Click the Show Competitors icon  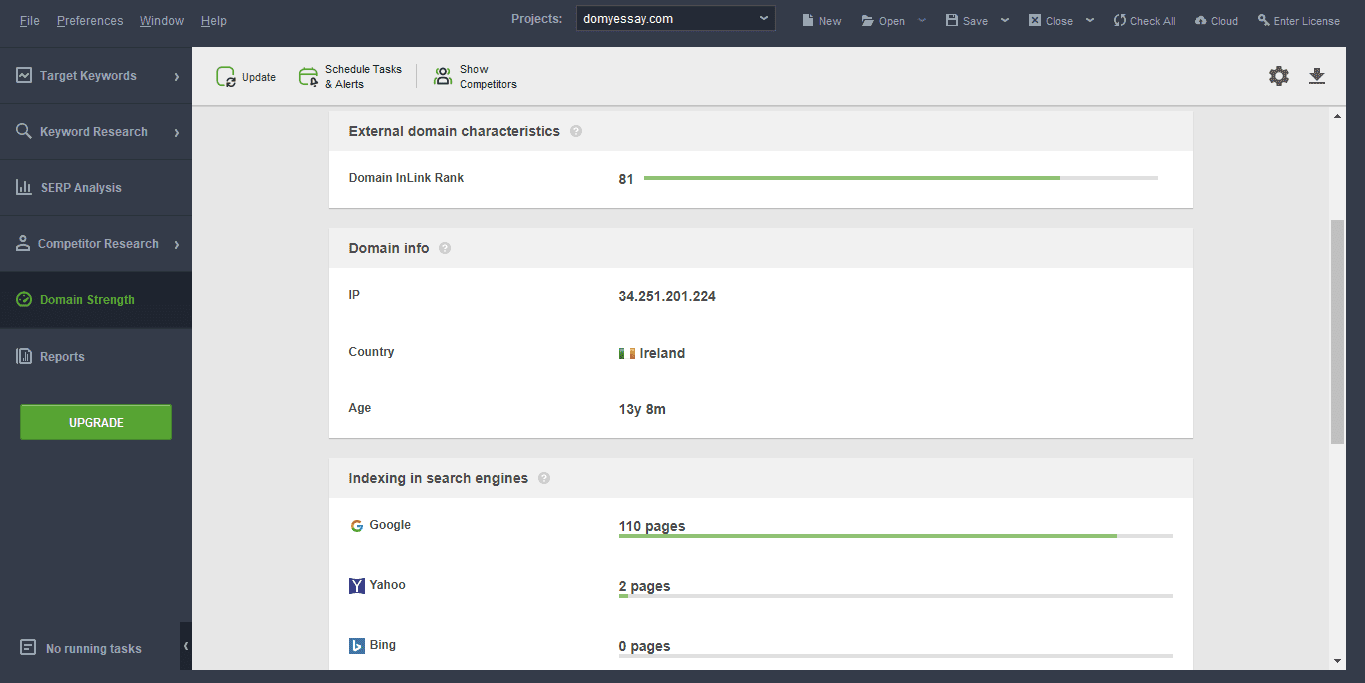(442, 76)
